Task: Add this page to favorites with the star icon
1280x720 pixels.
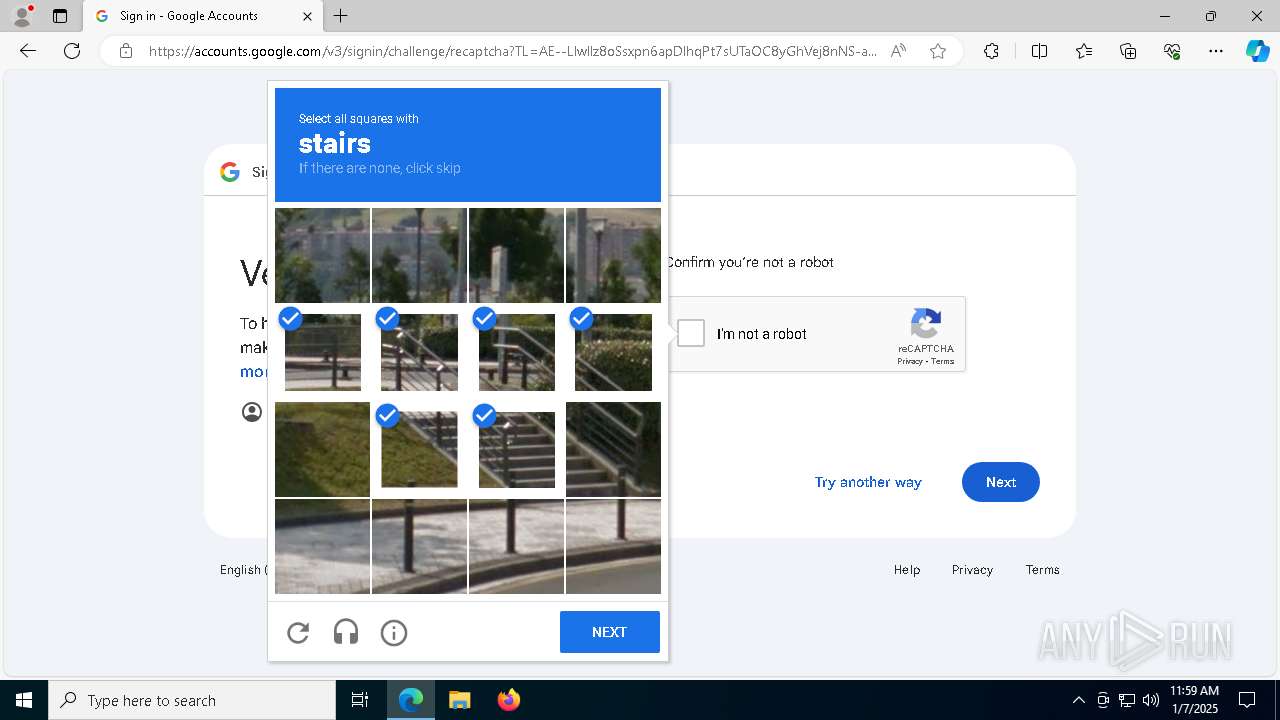Action: 938,51
